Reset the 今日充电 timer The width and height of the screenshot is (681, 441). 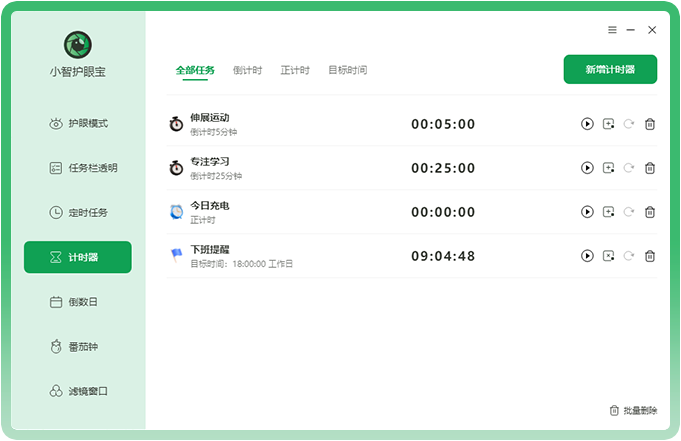(x=629, y=212)
